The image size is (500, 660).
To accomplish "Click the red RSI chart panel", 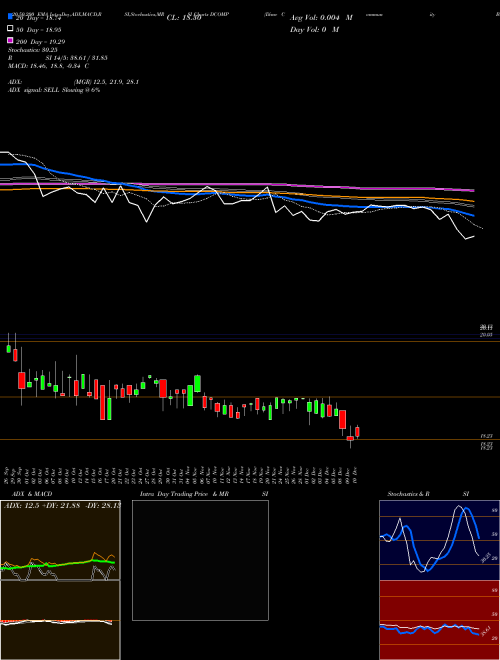I will 439,620.
